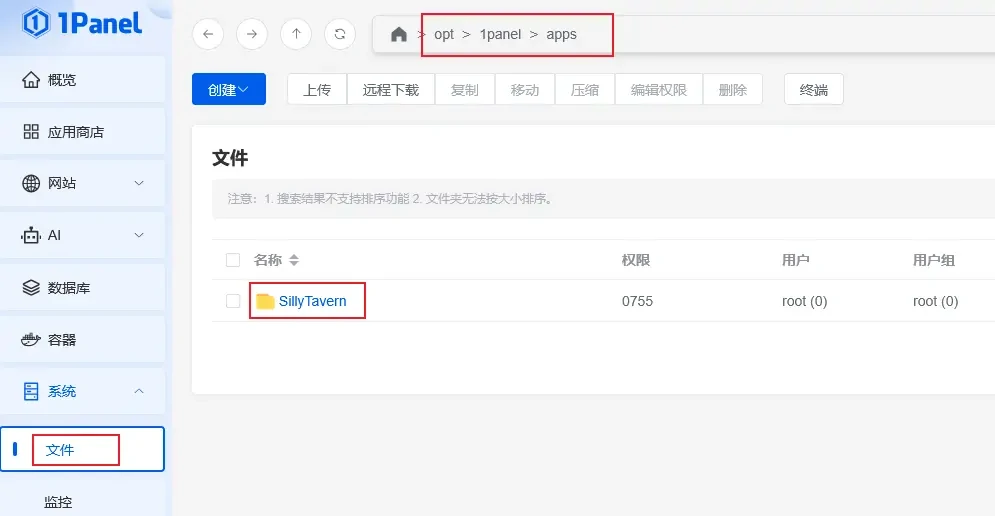The height and width of the screenshot is (516, 995).
Task: Click the back navigation arrow button
Action: click(207, 34)
